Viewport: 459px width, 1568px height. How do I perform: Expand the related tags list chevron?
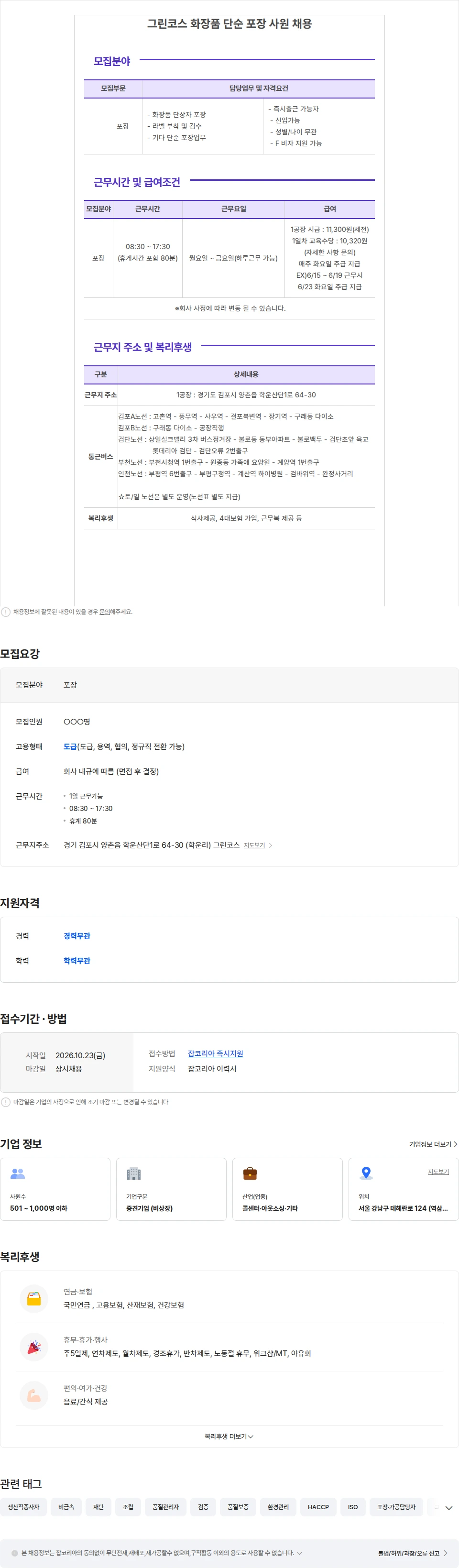(448, 1508)
